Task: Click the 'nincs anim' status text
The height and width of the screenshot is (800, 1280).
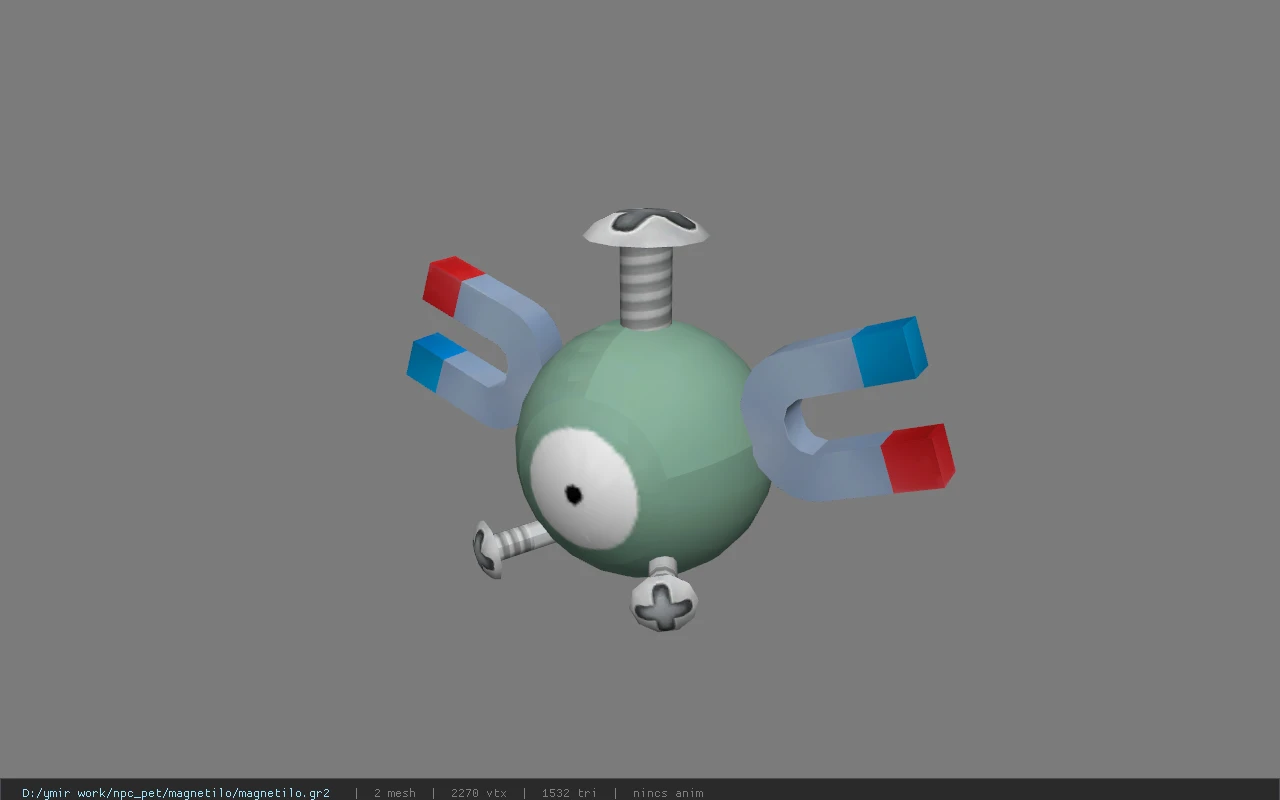Action: tap(668, 793)
